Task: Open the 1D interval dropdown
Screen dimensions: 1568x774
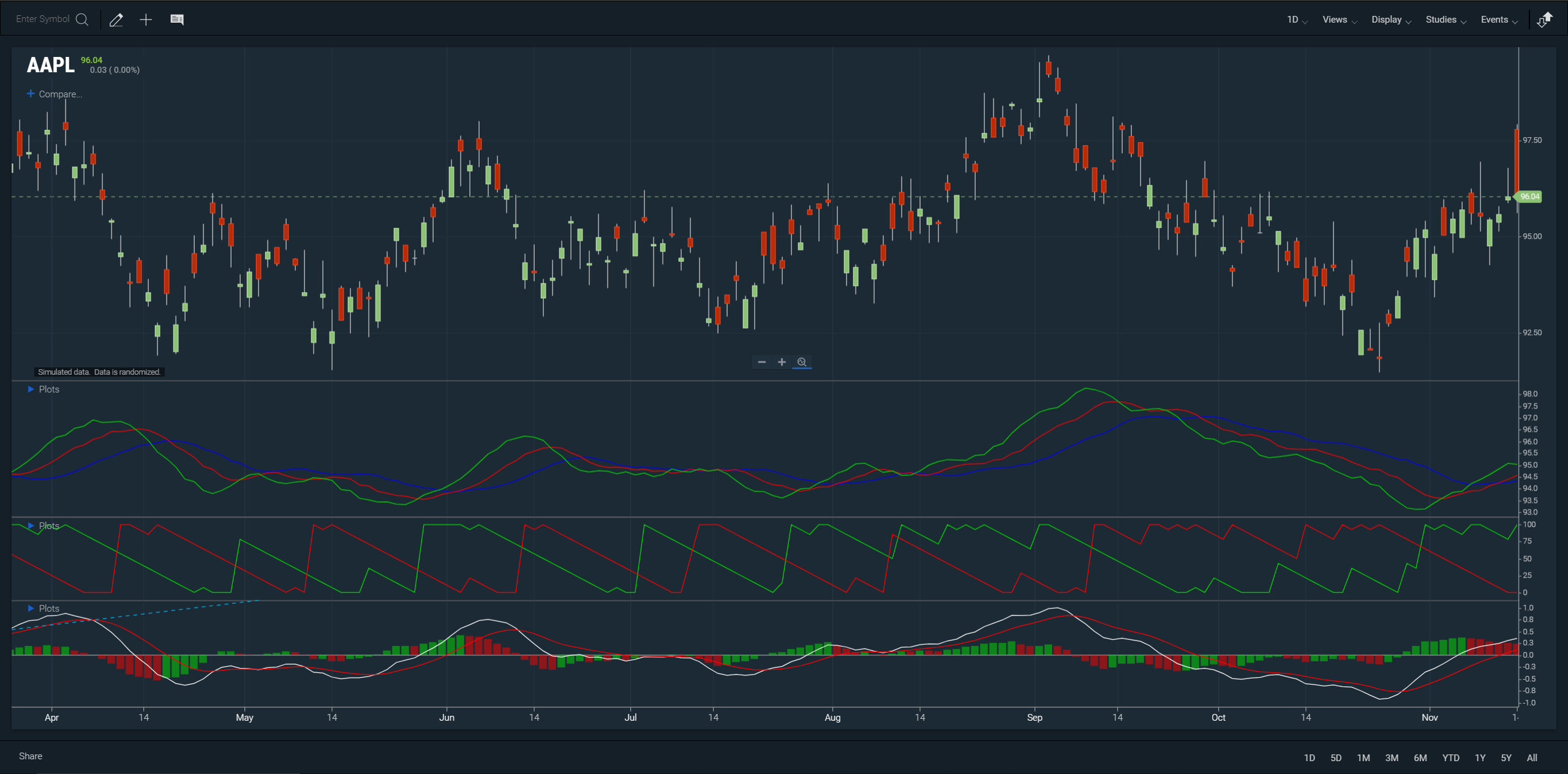Action: (x=1297, y=20)
